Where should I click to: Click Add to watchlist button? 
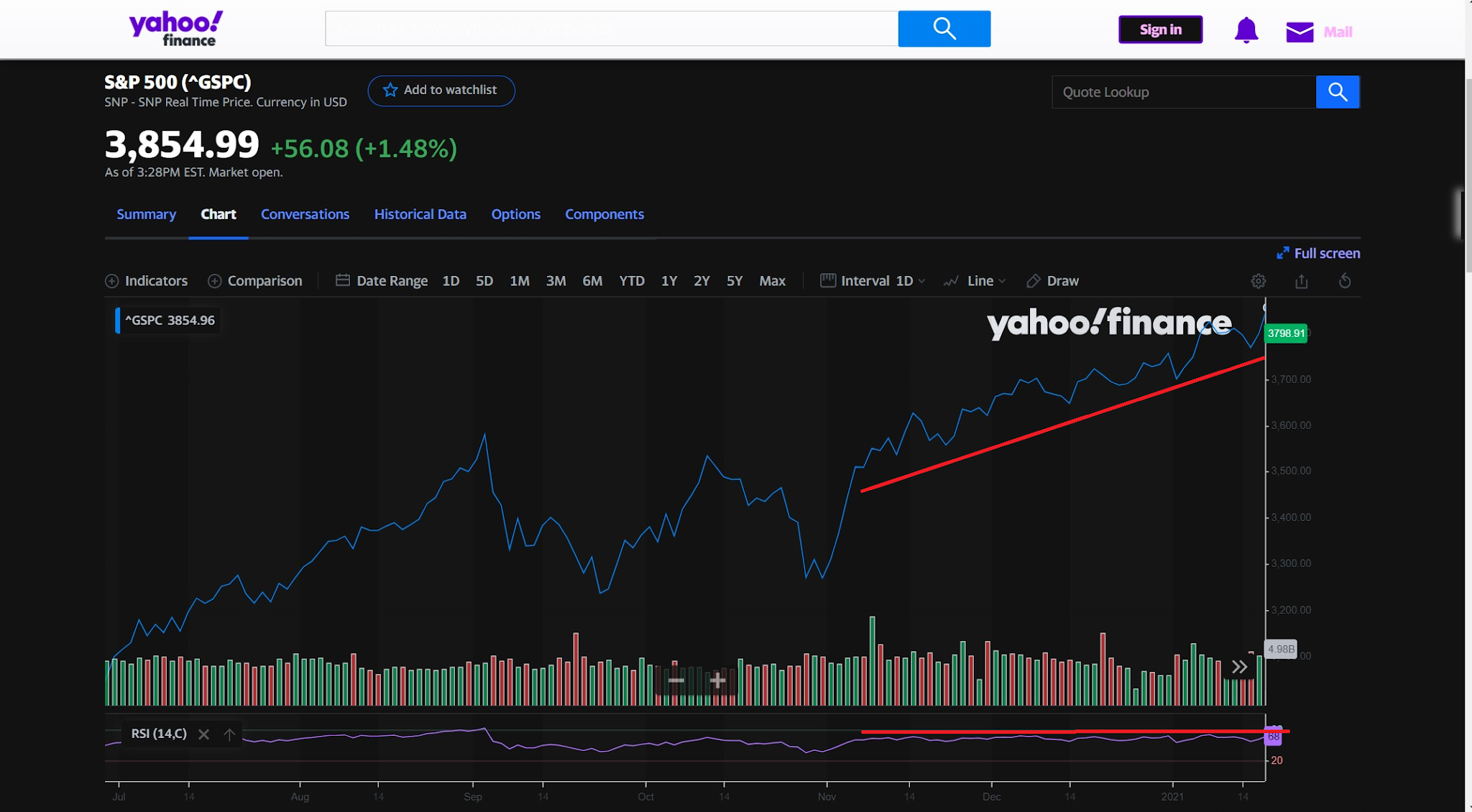441,91
